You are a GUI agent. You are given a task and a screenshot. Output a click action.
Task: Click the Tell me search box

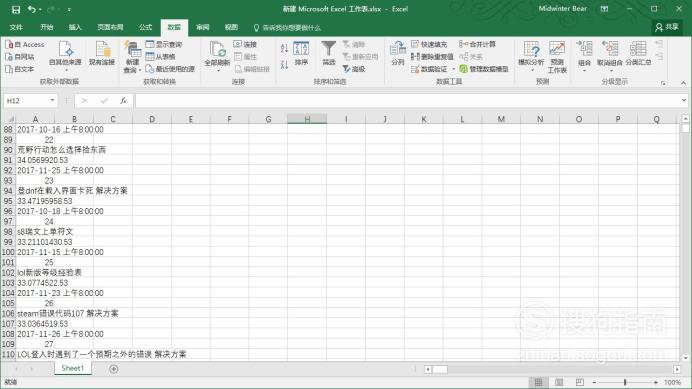[287, 28]
